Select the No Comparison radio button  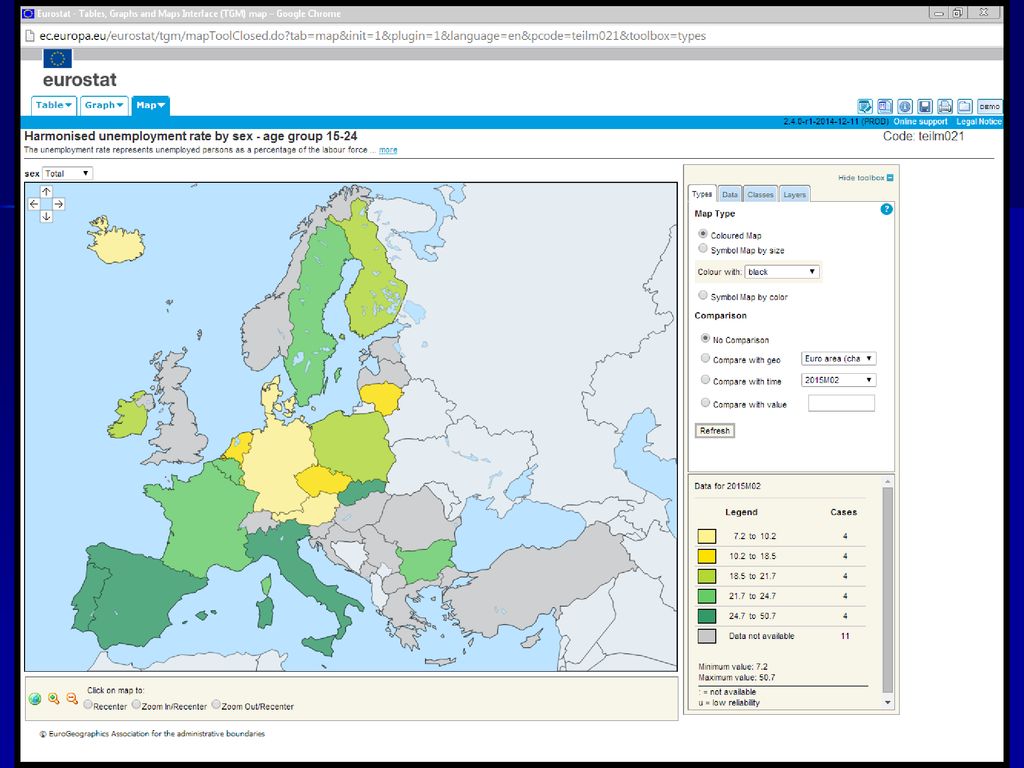pyautogui.click(x=705, y=338)
